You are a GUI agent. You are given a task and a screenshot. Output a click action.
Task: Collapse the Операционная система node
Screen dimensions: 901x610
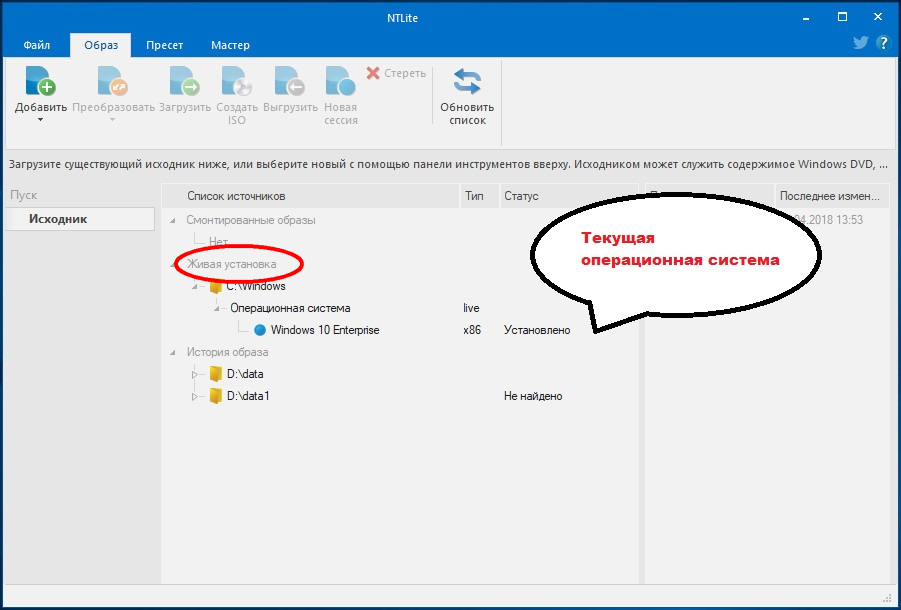(217, 308)
